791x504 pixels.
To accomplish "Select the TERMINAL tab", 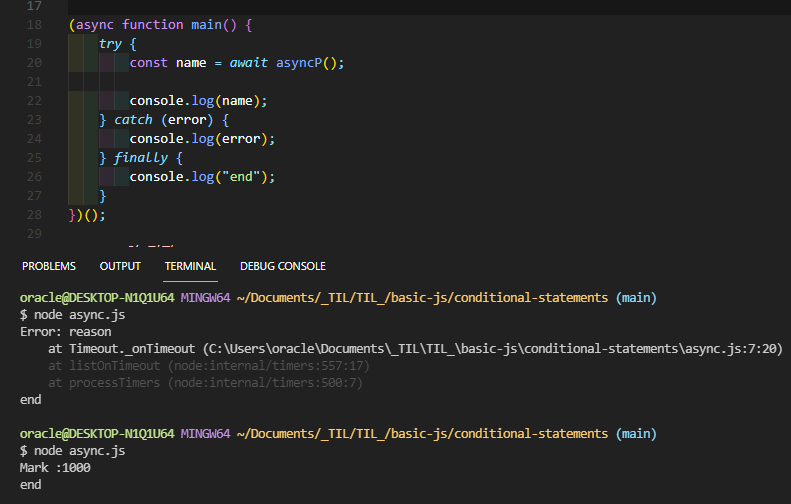I will 190,266.
